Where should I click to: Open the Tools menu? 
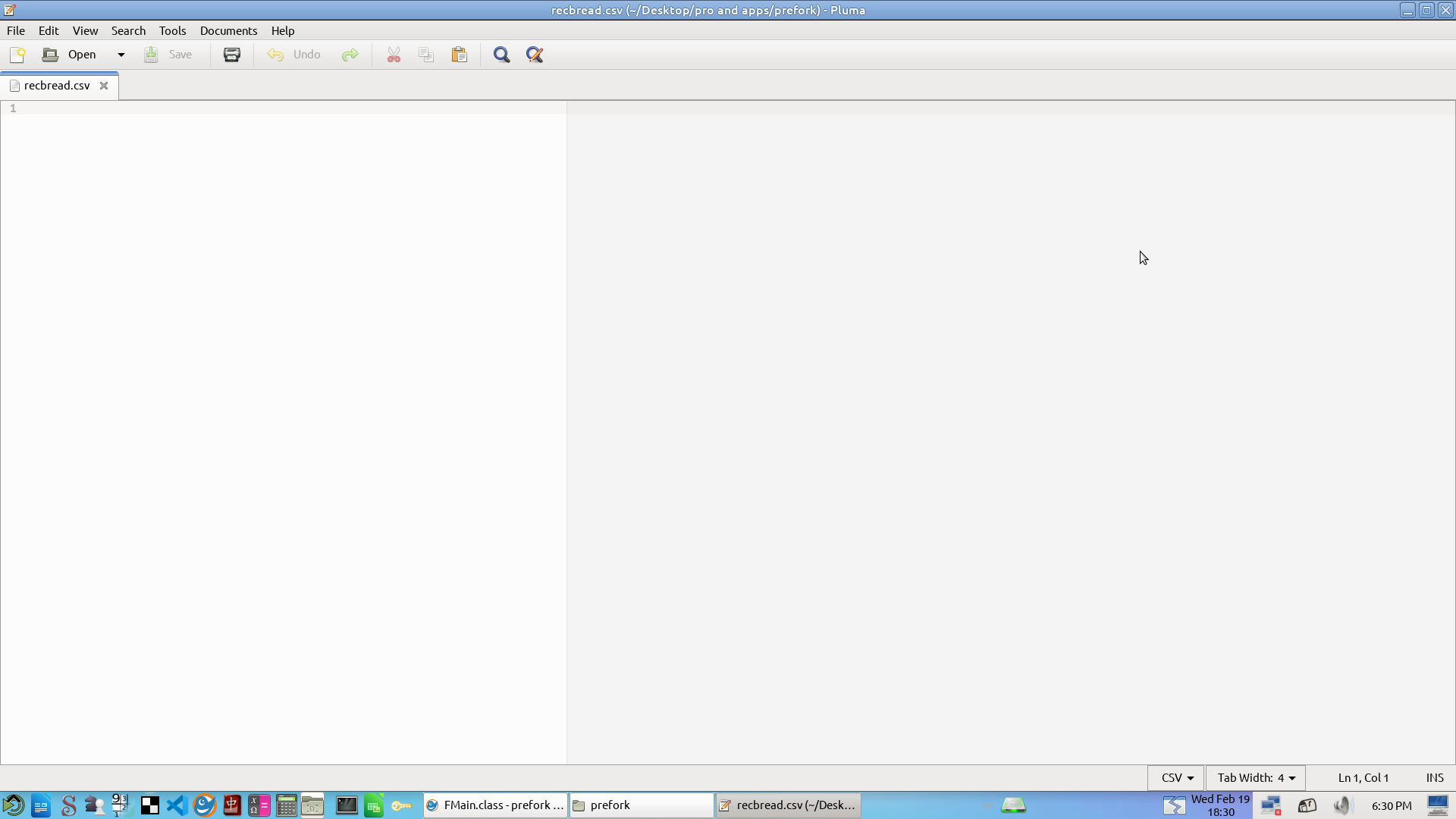pyautogui.click(x=172, y=31)
